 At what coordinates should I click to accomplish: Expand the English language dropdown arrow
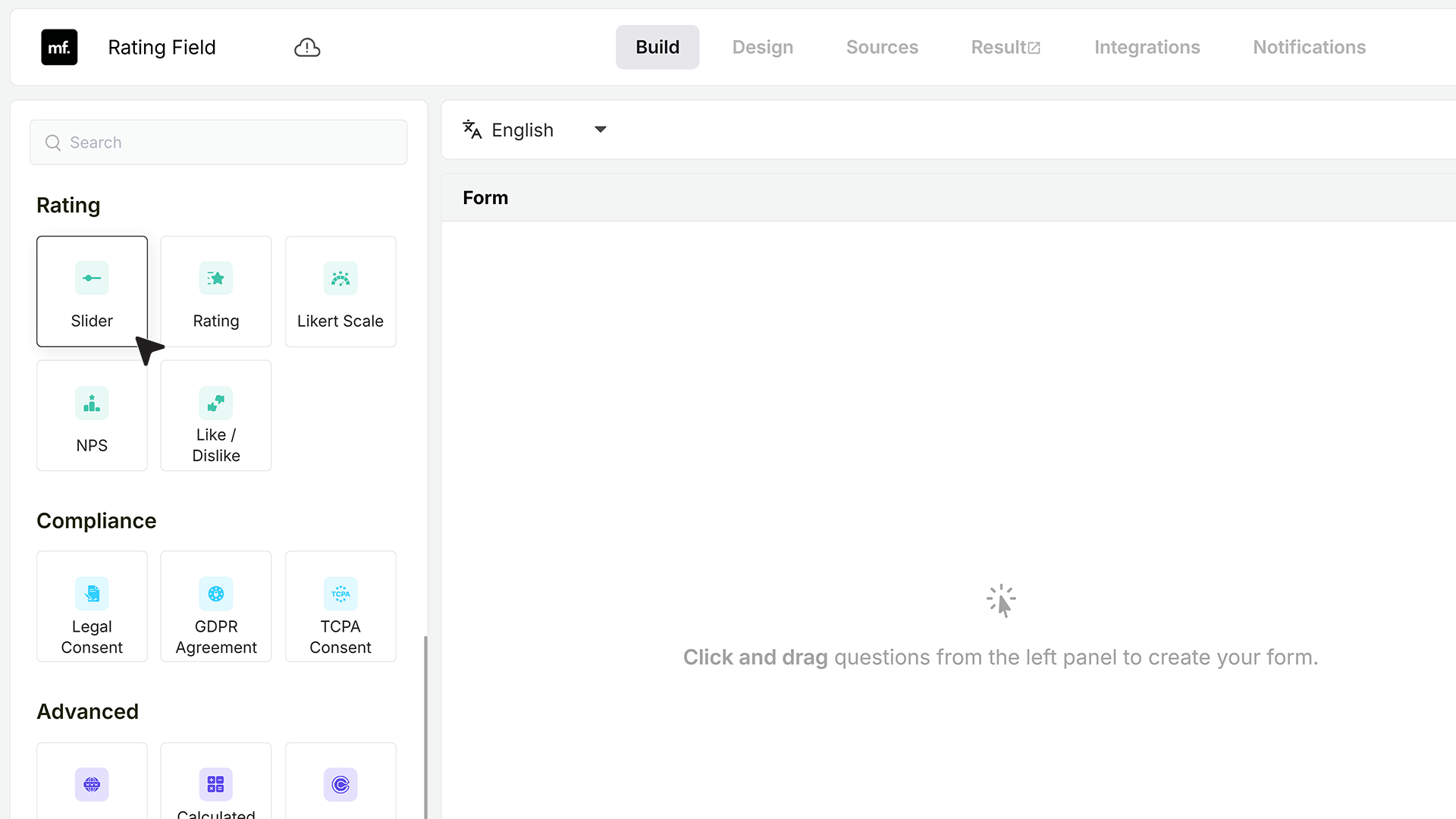click(601, 130)
